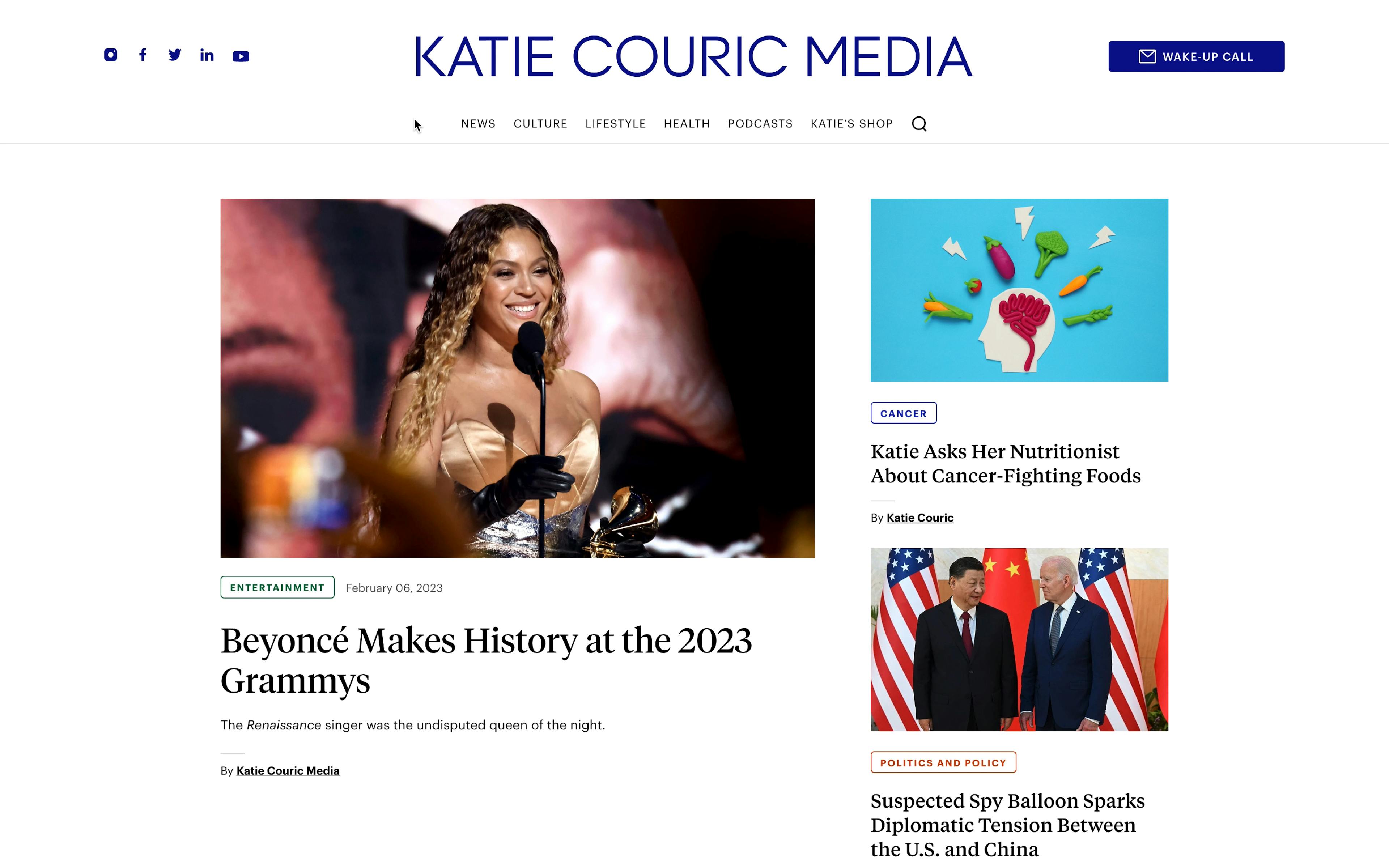Go to Katie Couric Media logo home

[693, 56]
